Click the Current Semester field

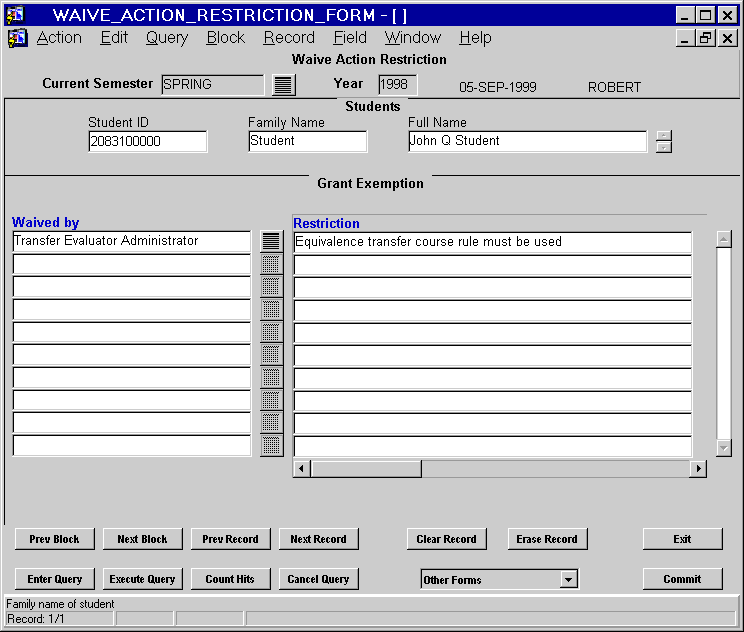point(213,85)
